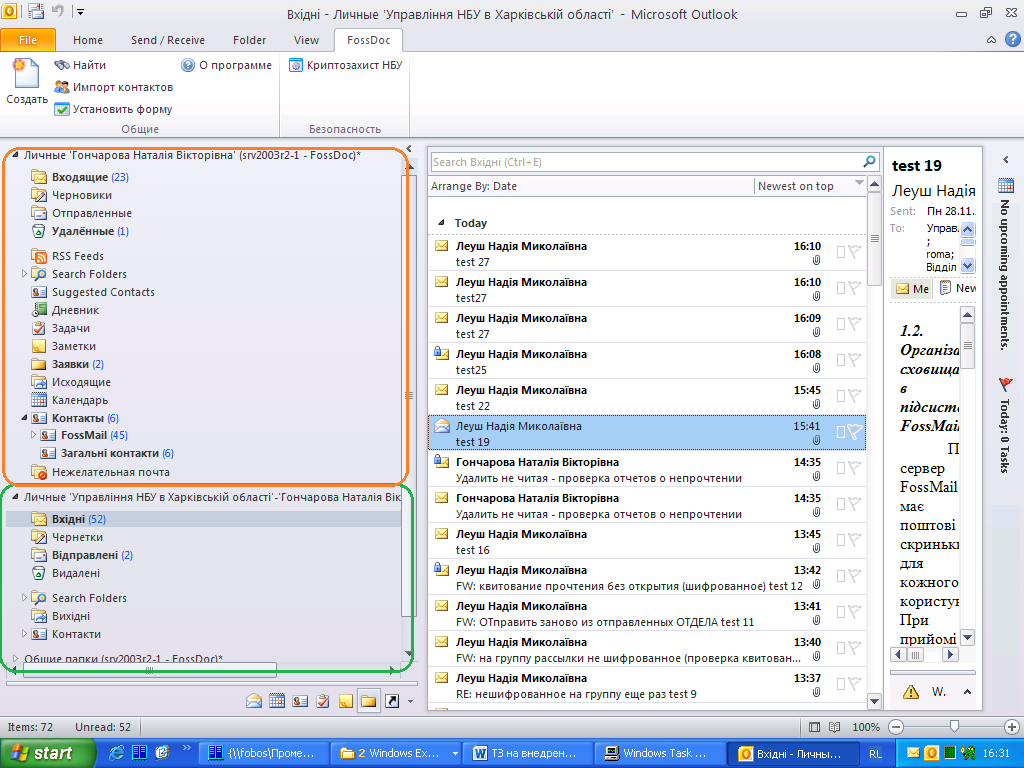Viewport: 1024px width, 768px height.
Task: Switch to Windows Task Manager taskbar button
Action: tap(658, 753)
